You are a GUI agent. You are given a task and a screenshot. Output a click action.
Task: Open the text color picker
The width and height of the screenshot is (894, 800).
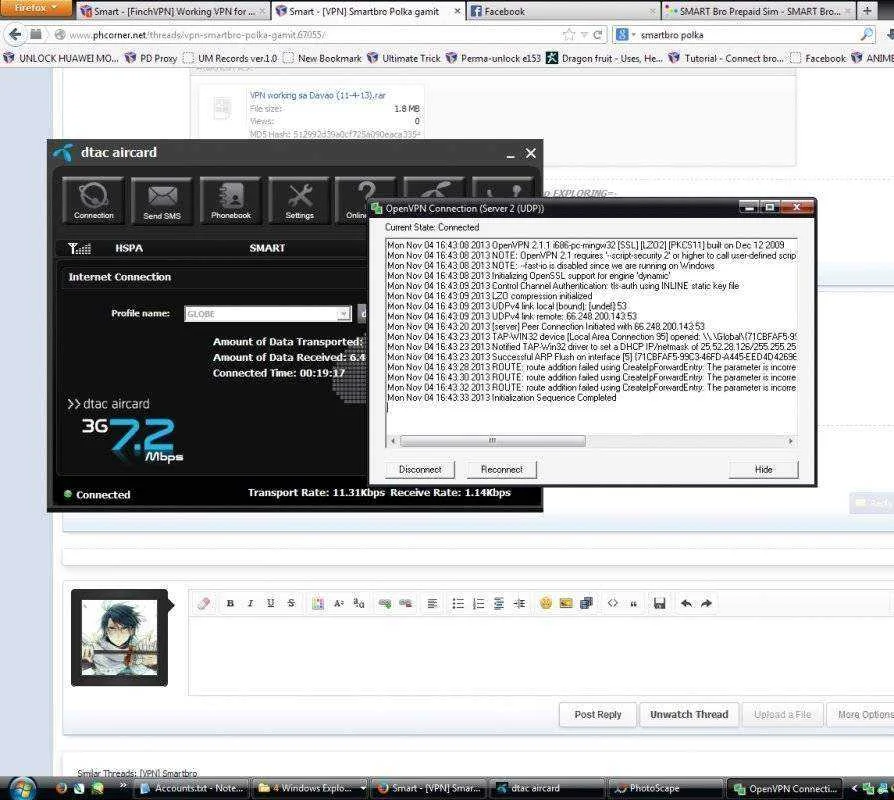point(318,603)
